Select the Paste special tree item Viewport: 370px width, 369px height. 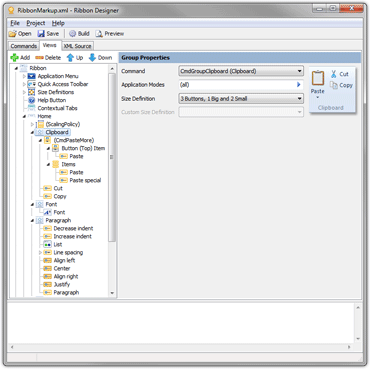tap(85, 180)
